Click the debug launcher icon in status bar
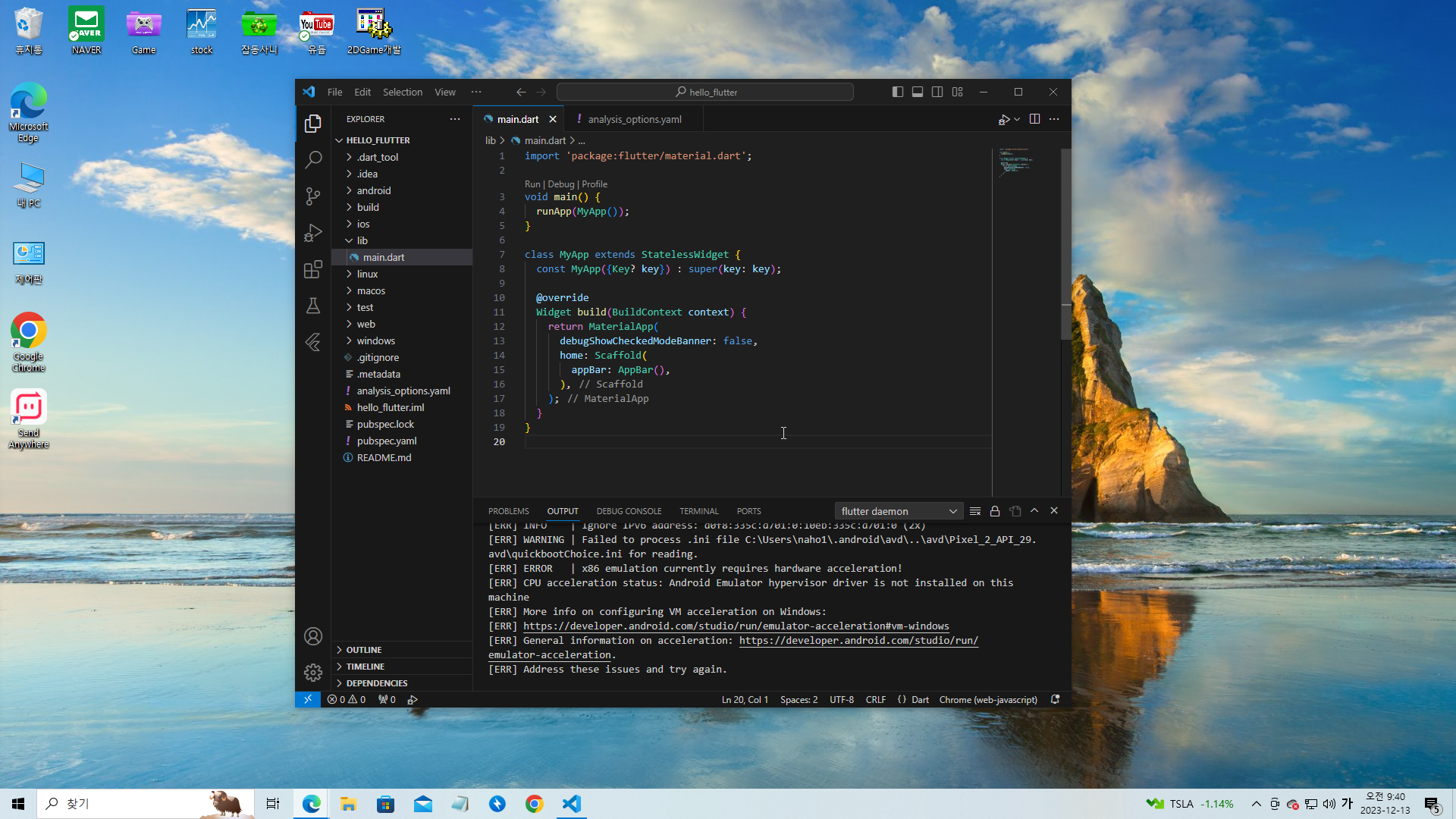The width and height of the screenshot is (1456, 819). click(x=413, y=699)
